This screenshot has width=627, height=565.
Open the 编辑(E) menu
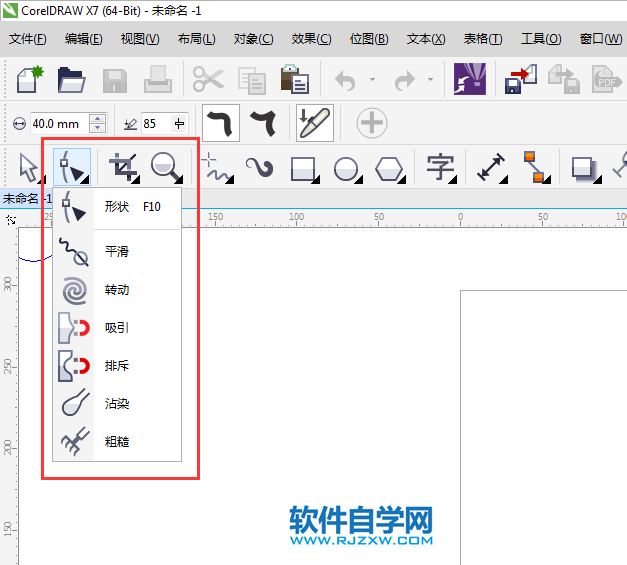pos(84,39)
